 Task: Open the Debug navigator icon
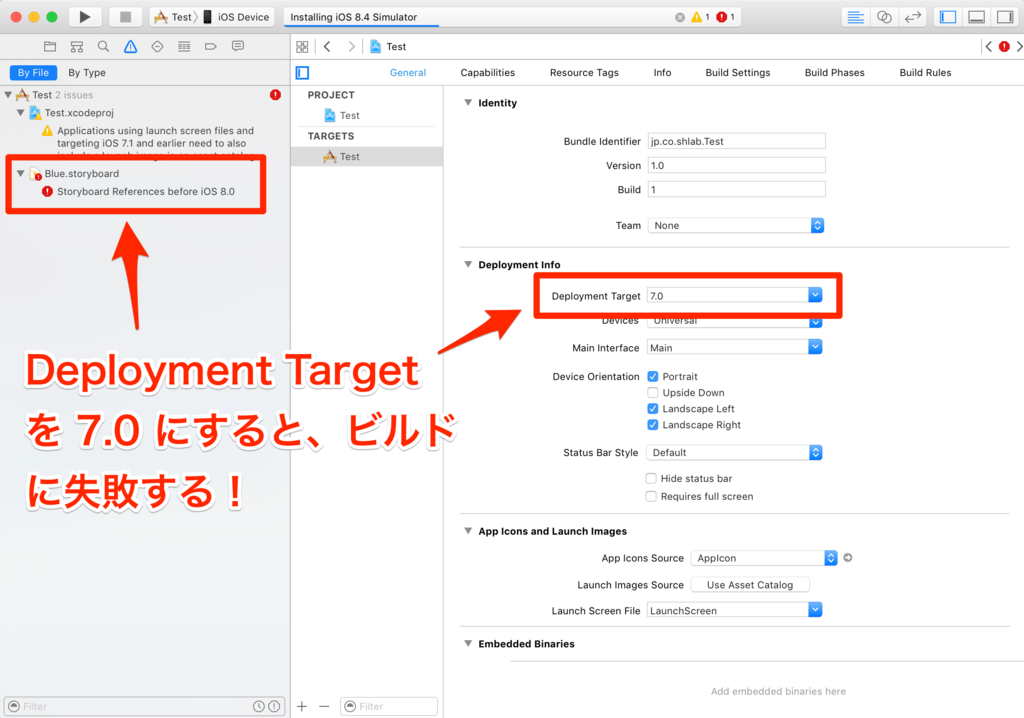(184, 46)
